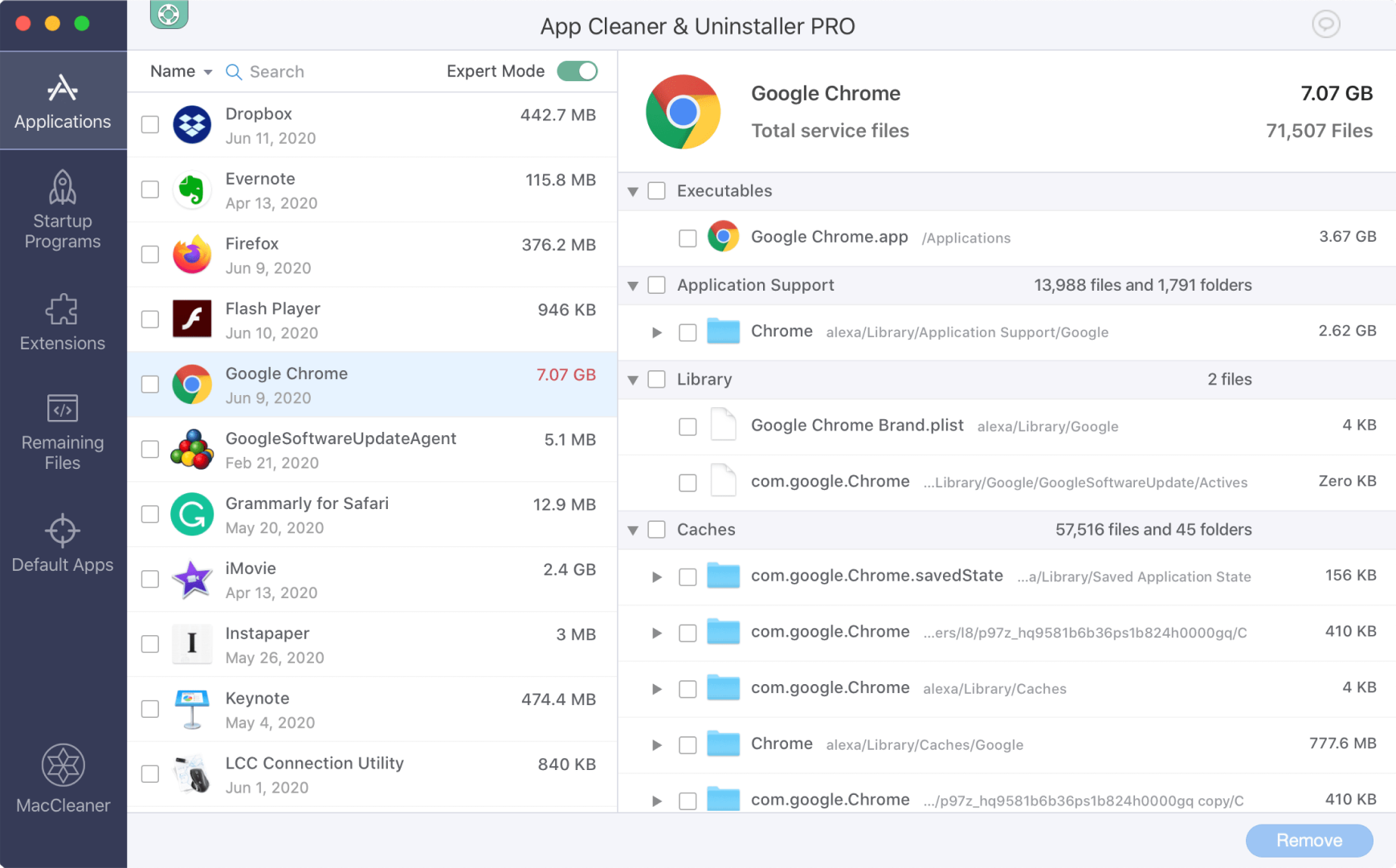This screenshot has height=868, width=1396.
Task: Expand the Chrome Application Support folder
Action: 657,332
